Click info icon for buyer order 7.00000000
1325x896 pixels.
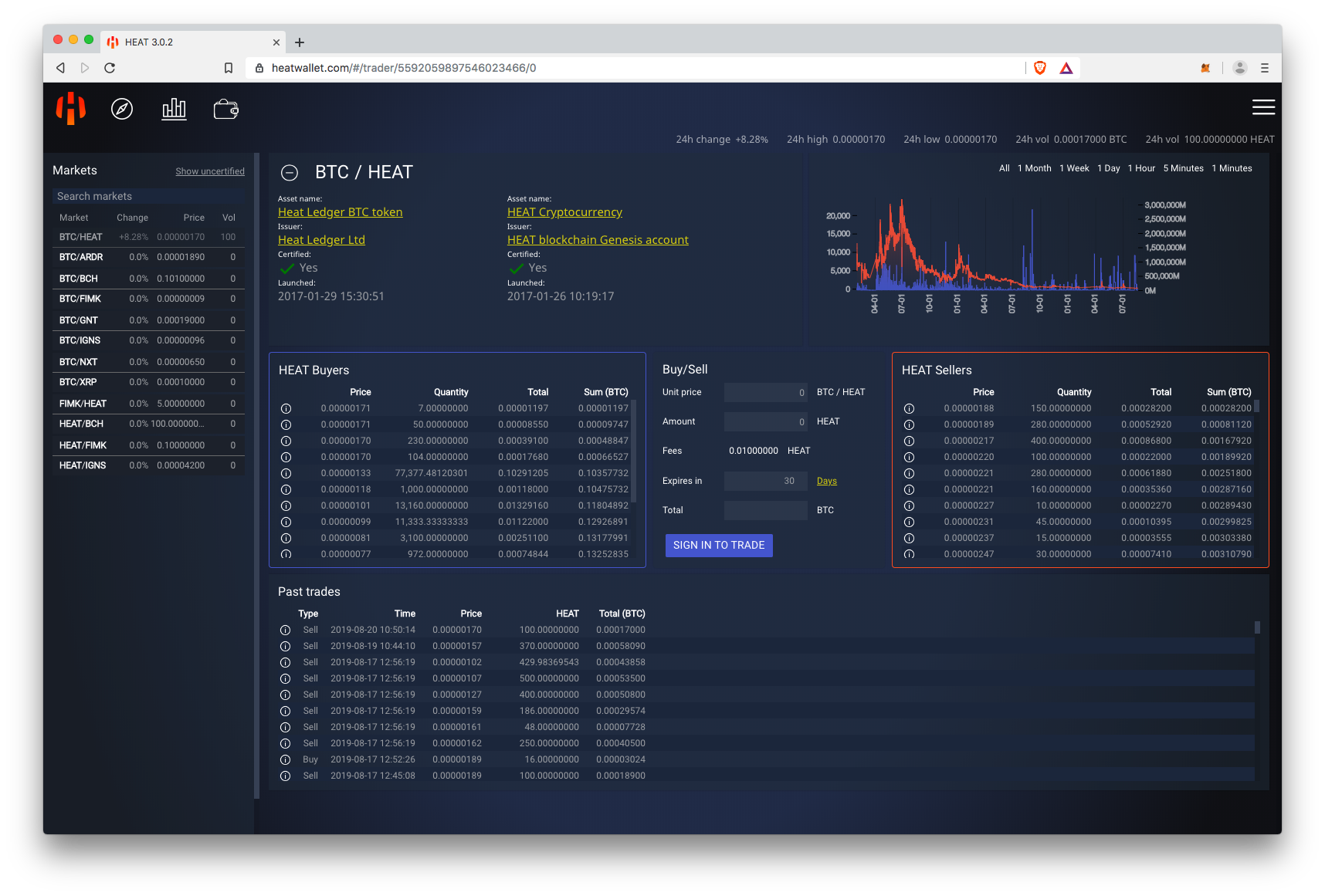pos(286,408)
